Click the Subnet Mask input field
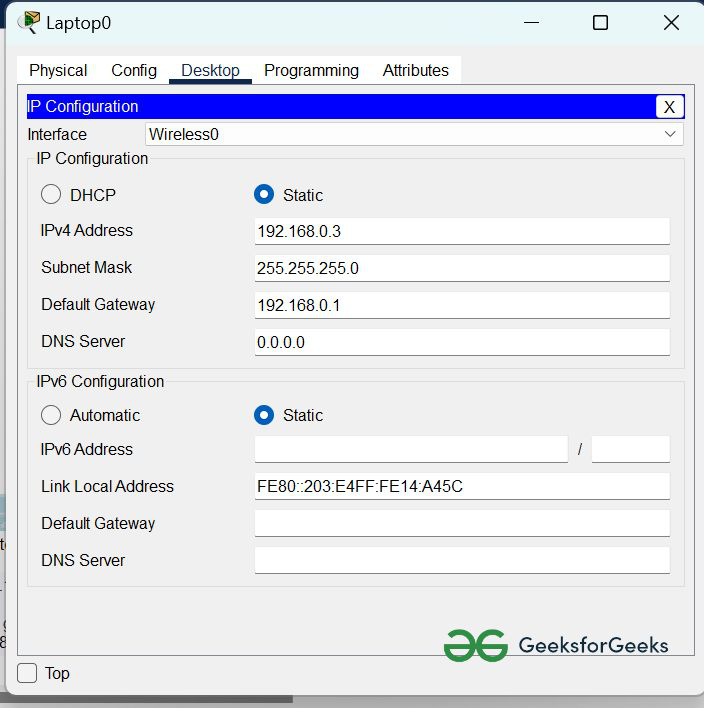Viewport: 704px width, 708px height. point(461,268)
